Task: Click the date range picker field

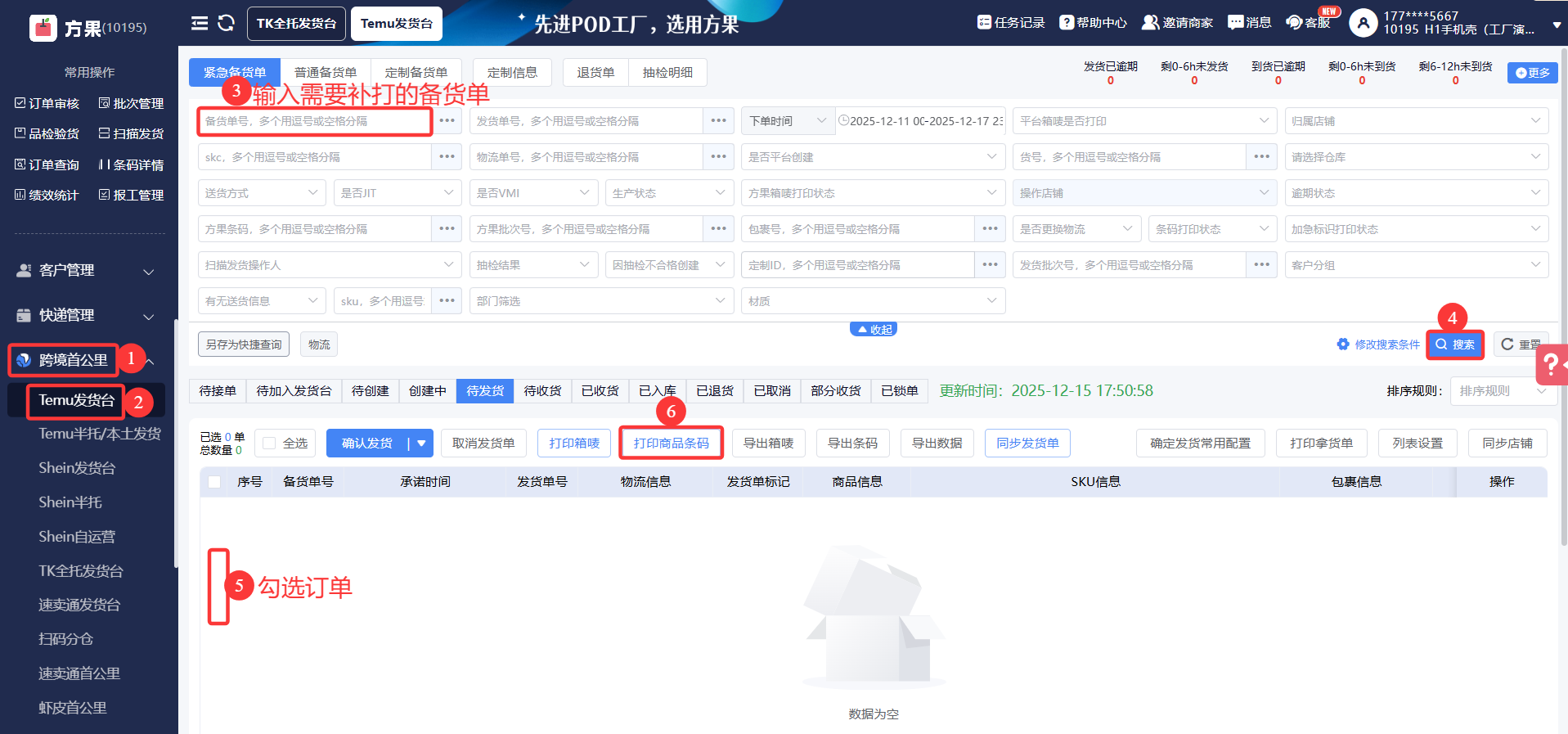Action: click(x=920, y=121)
